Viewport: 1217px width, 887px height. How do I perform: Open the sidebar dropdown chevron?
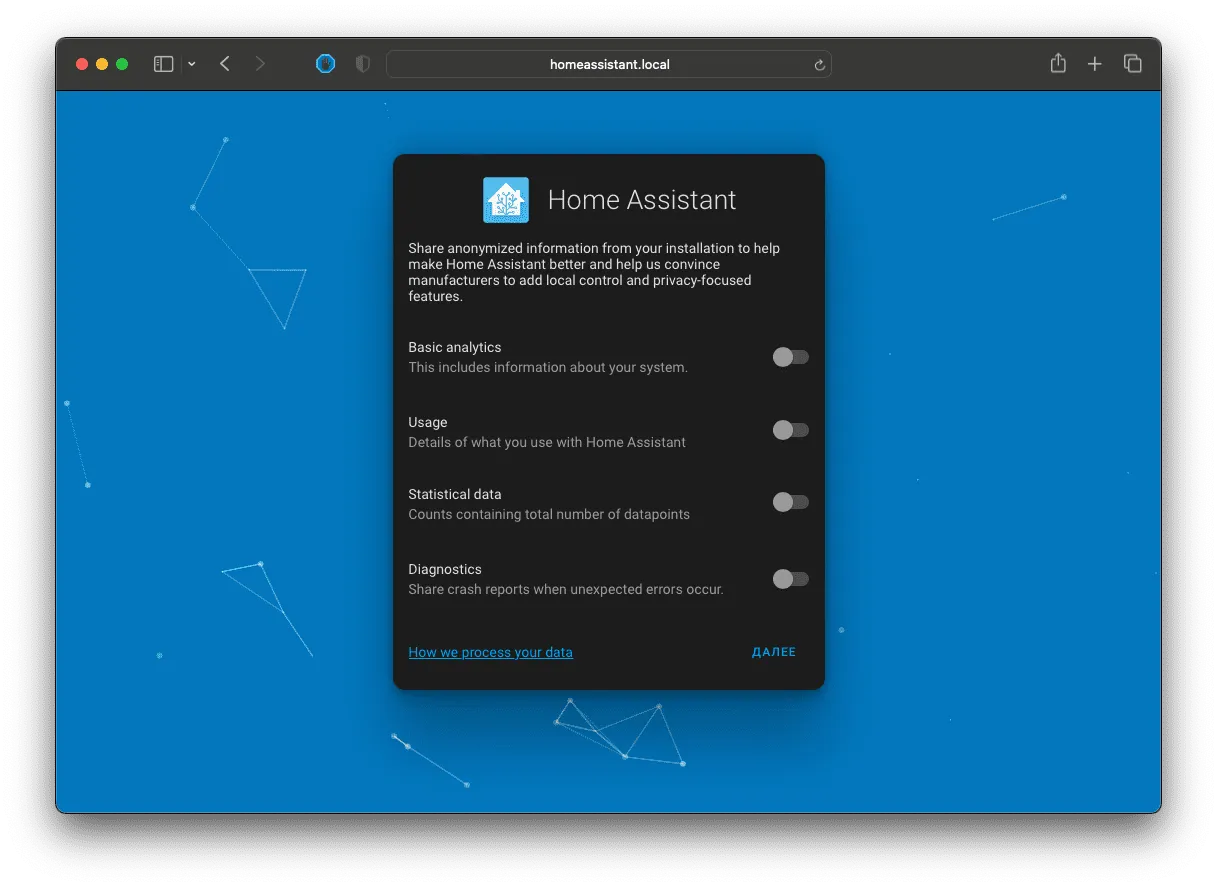click(x=192, y=64)
